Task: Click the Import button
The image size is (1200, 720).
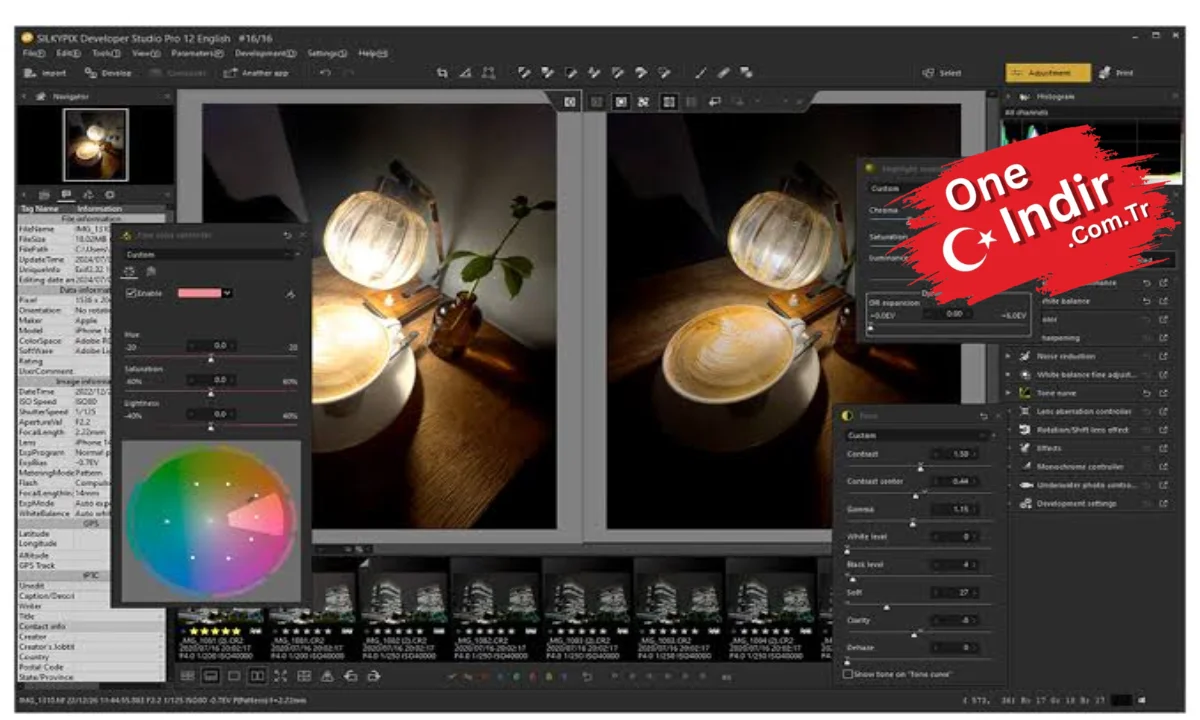Action: [x=46, y=73]
